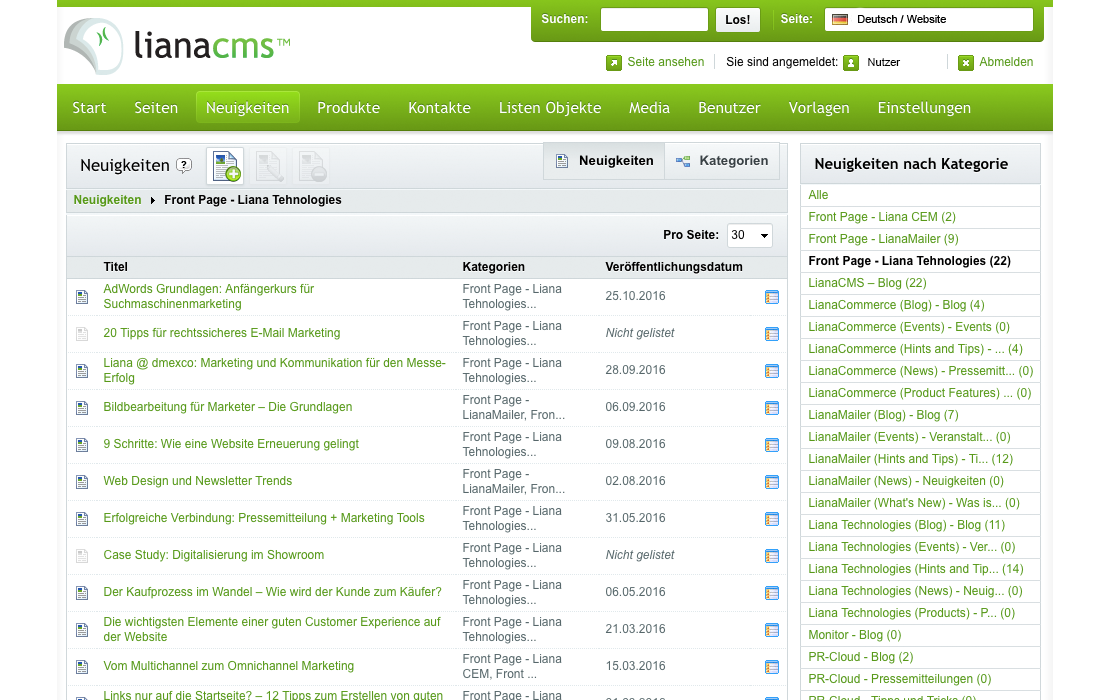Screen dimensions: 1100x700
Task: Switch to the Kategorien tab
Action: pyautogui.click(x=722, y=161)
